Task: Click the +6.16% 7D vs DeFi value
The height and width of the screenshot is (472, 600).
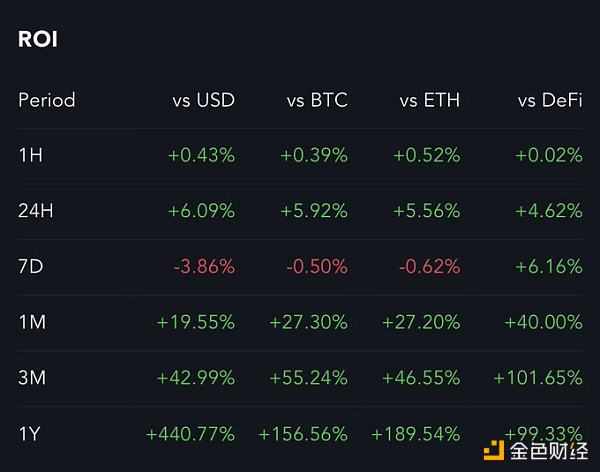Action: (549, 267)
